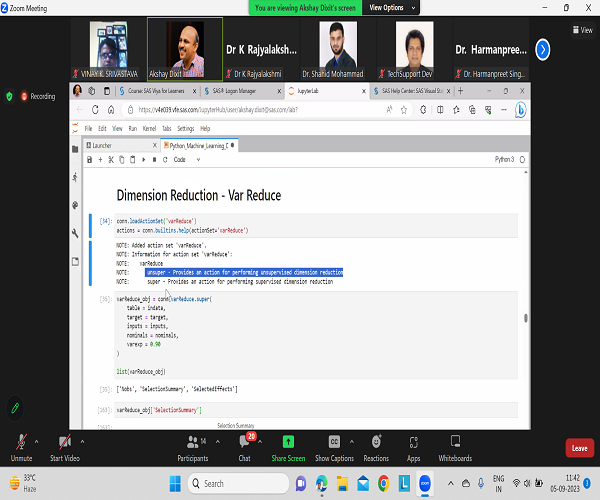Open the Participants panel
The height and width of the screenshot is (500, 600).
pyautogui.click(x=193, y=448)
